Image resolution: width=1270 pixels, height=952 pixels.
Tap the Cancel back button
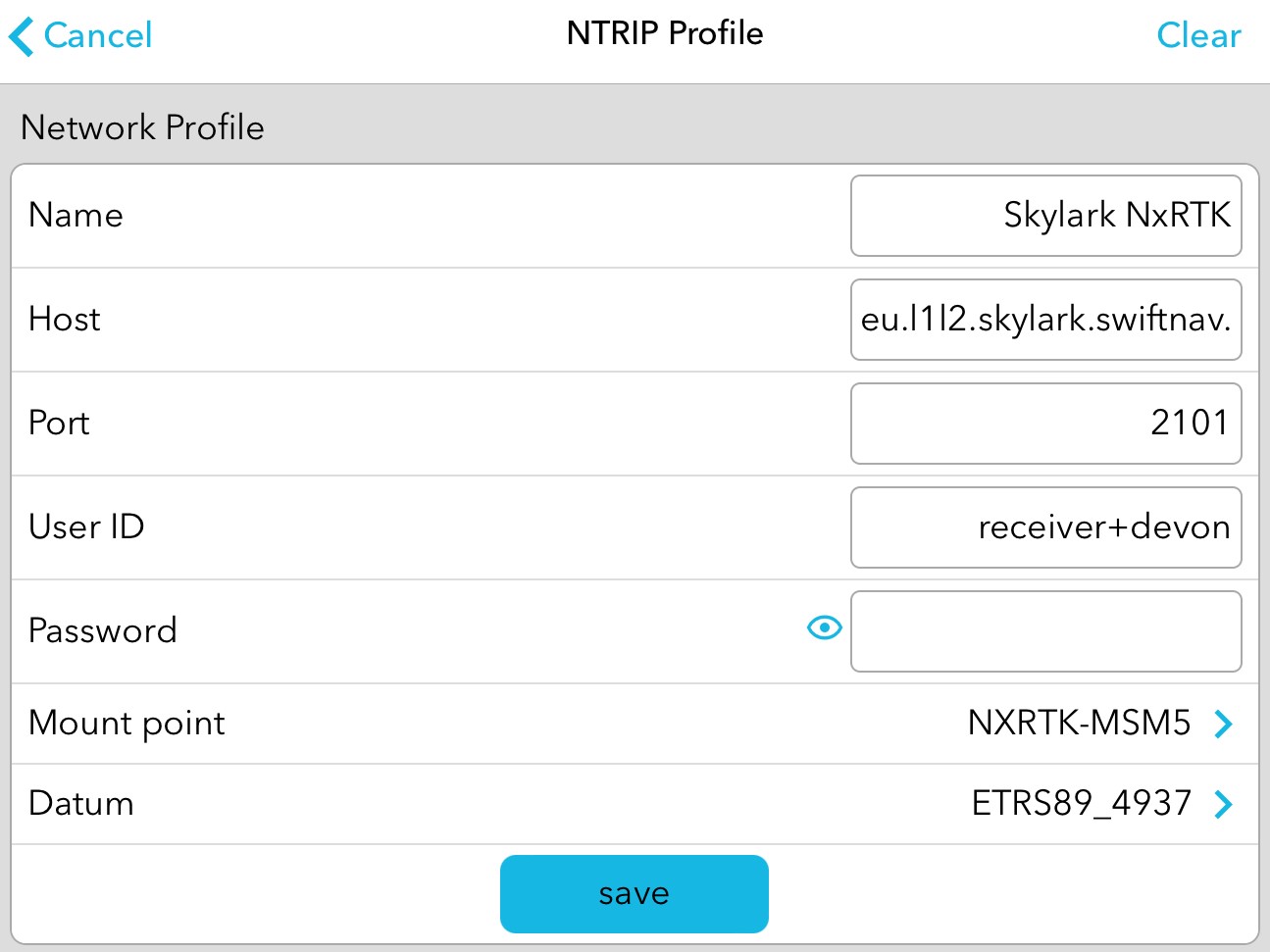pyautogui.click(x=80, y=36)
